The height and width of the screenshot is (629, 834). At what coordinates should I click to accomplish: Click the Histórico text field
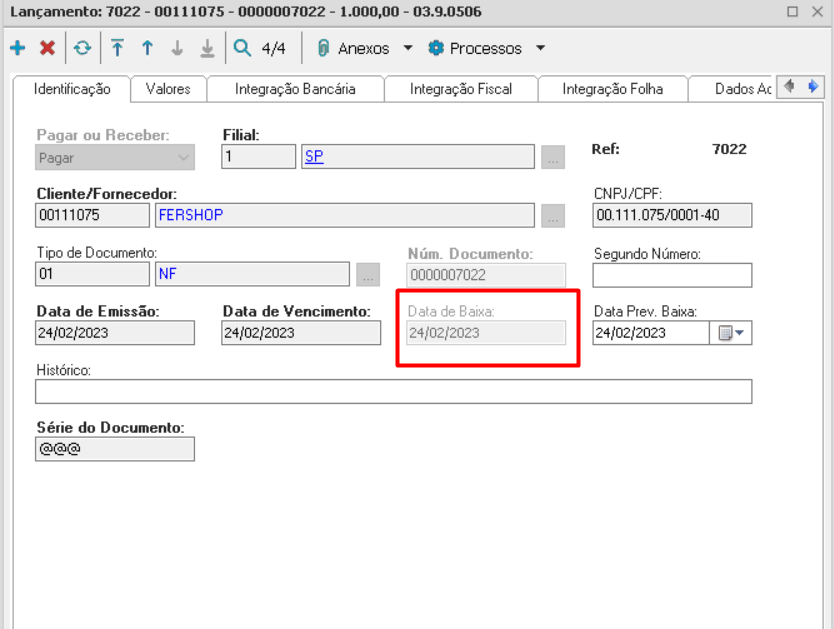pyautogui.click(x=394, y=391)
